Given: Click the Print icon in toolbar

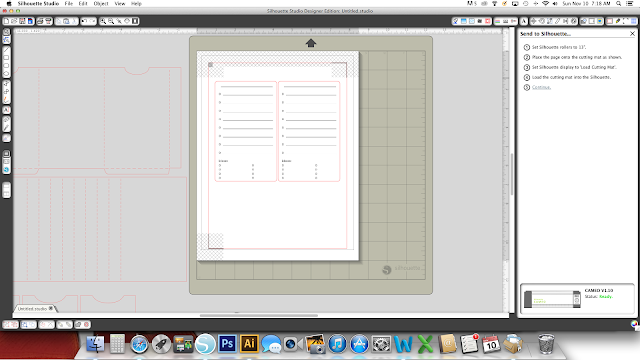Looking at the screenshot, I should click(x=40, y=21).
